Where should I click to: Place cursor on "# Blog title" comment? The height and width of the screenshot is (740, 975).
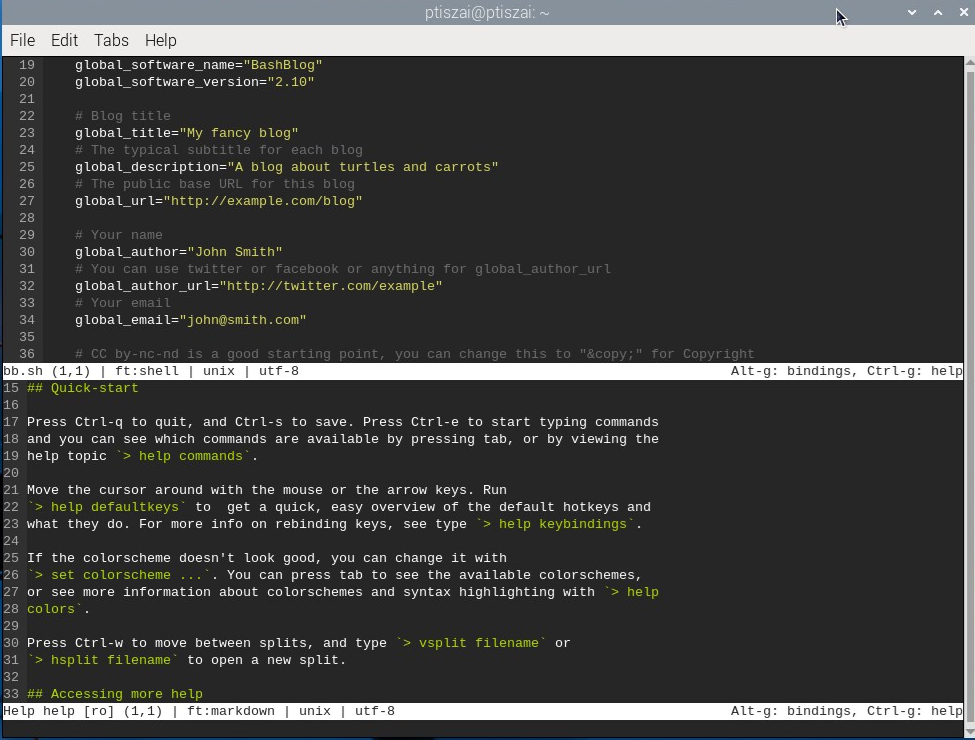[122, 116]
